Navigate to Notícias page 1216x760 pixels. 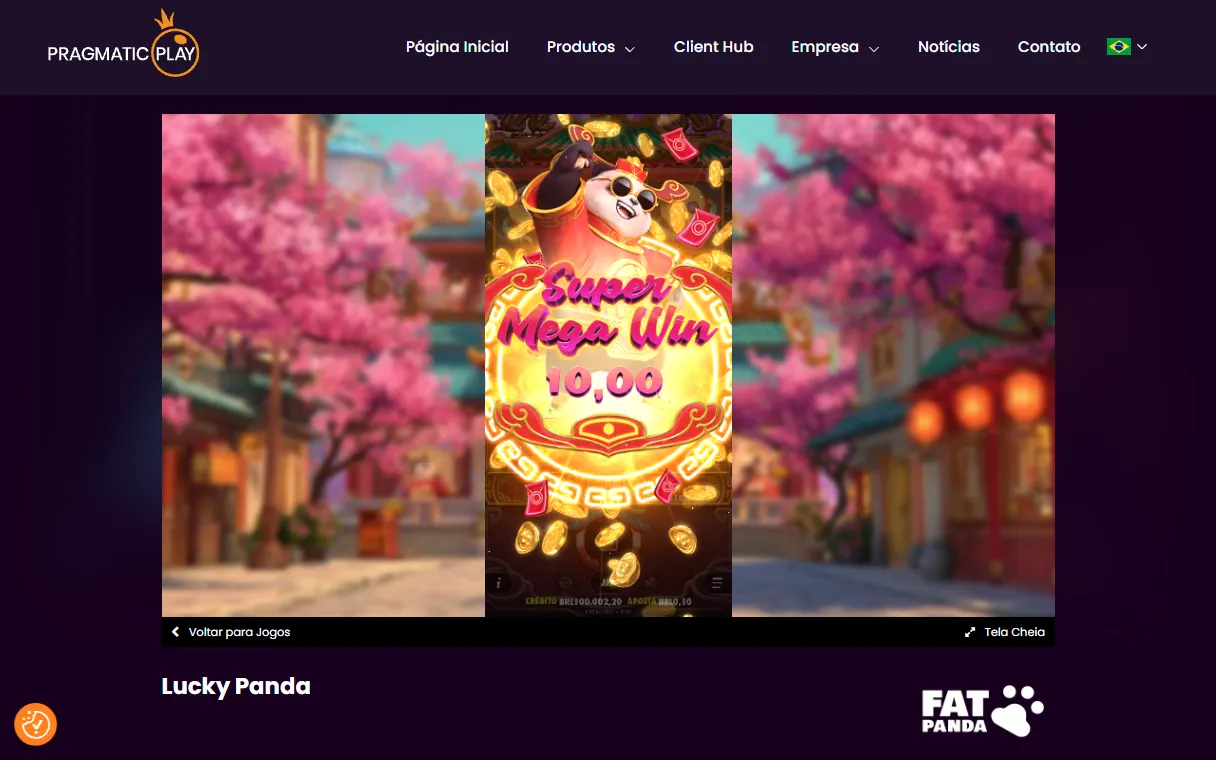948,47
